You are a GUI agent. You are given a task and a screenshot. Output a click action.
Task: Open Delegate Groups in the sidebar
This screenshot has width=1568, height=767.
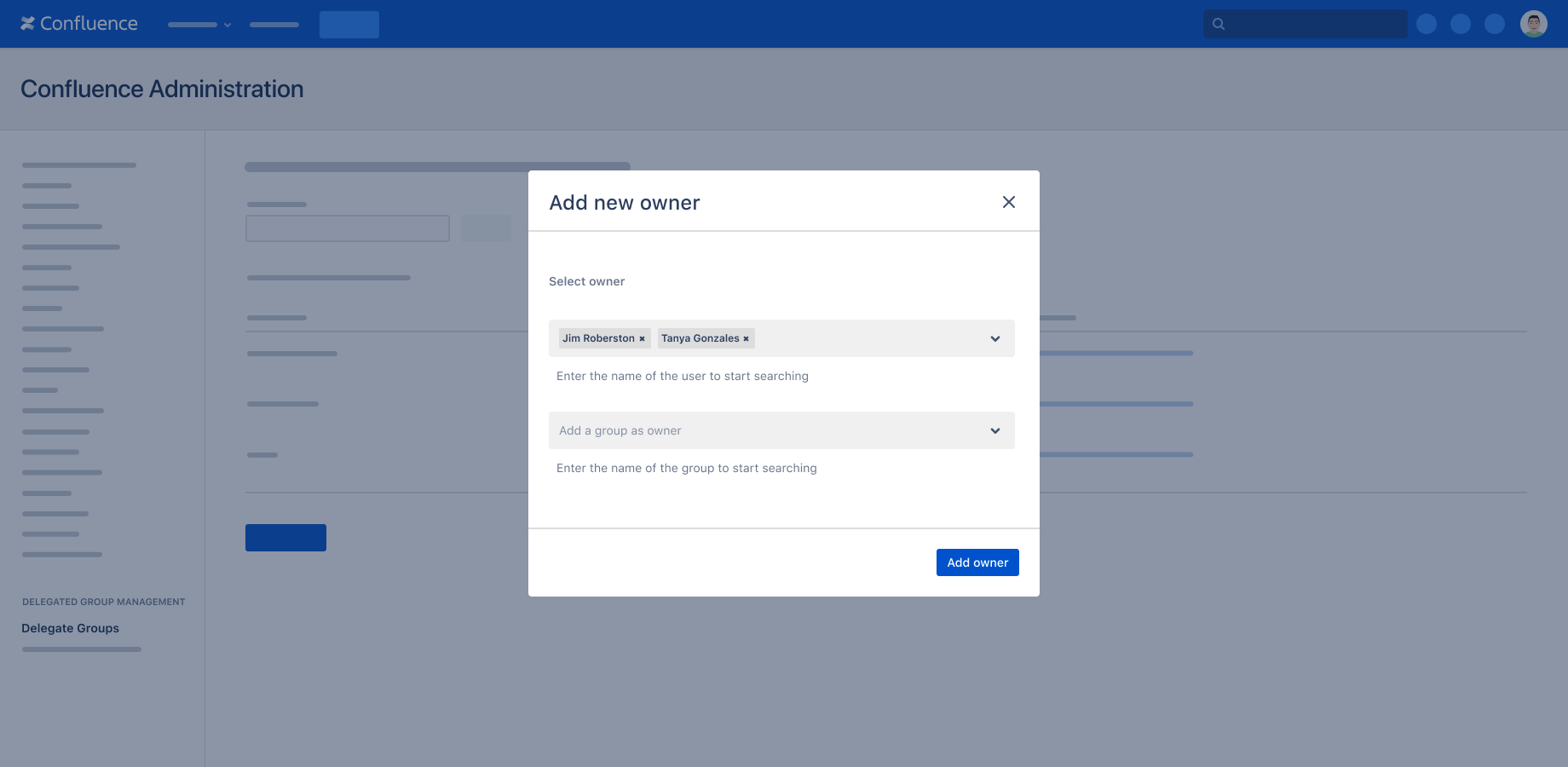70,628
